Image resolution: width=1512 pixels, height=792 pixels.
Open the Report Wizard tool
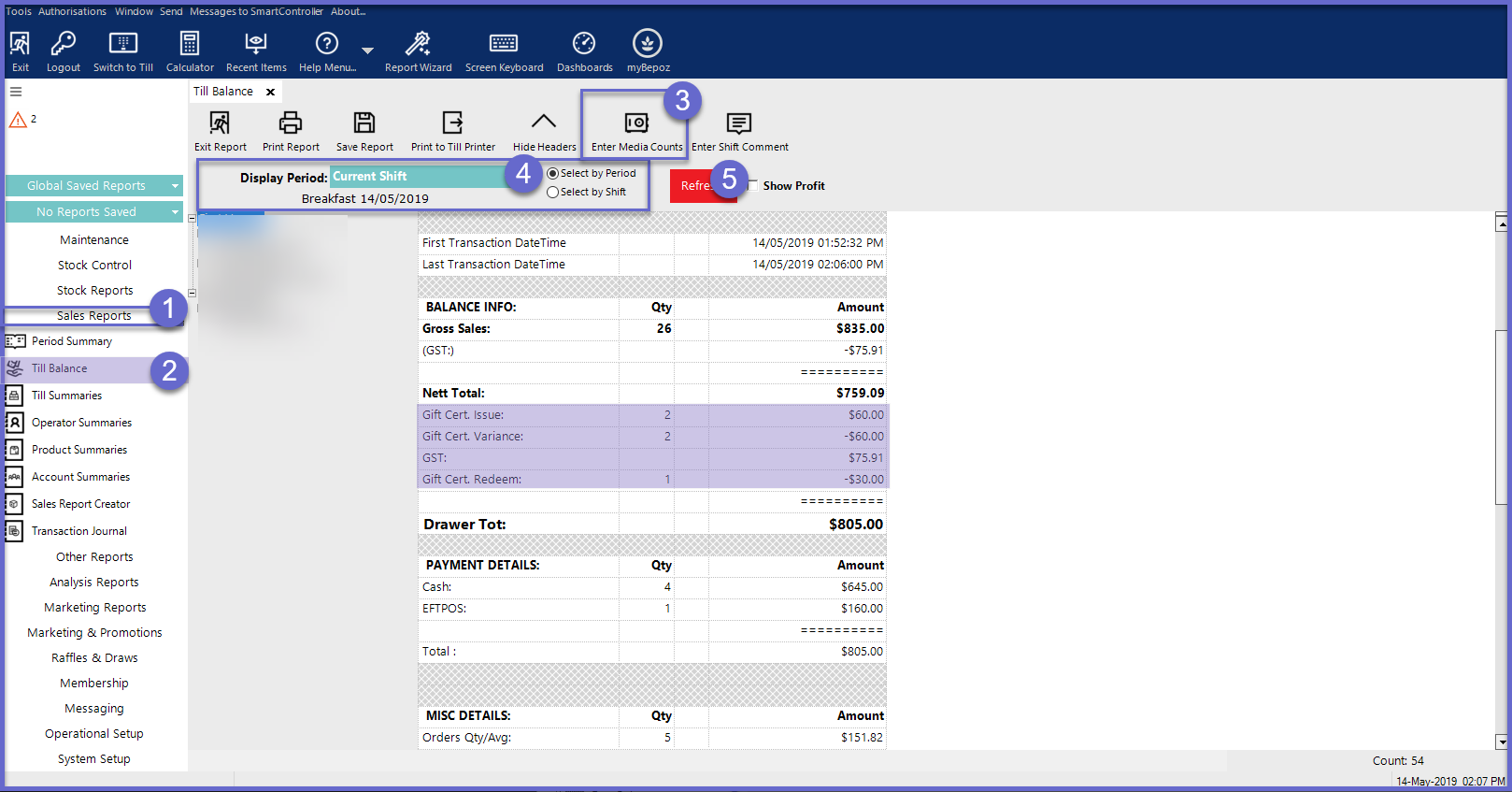tap(418, 44)
